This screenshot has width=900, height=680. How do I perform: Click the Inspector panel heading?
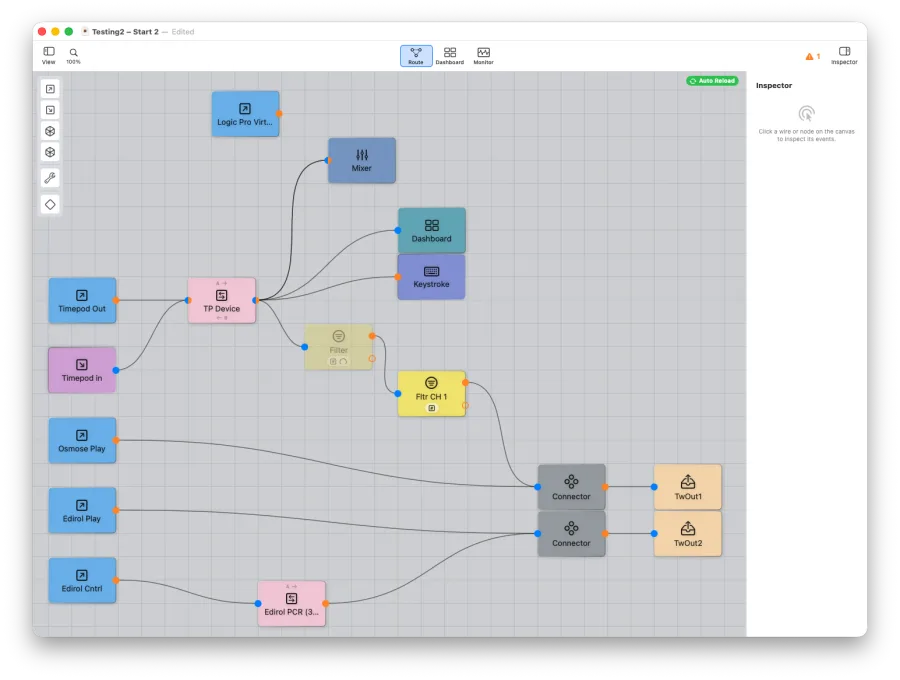pos(774,86)
